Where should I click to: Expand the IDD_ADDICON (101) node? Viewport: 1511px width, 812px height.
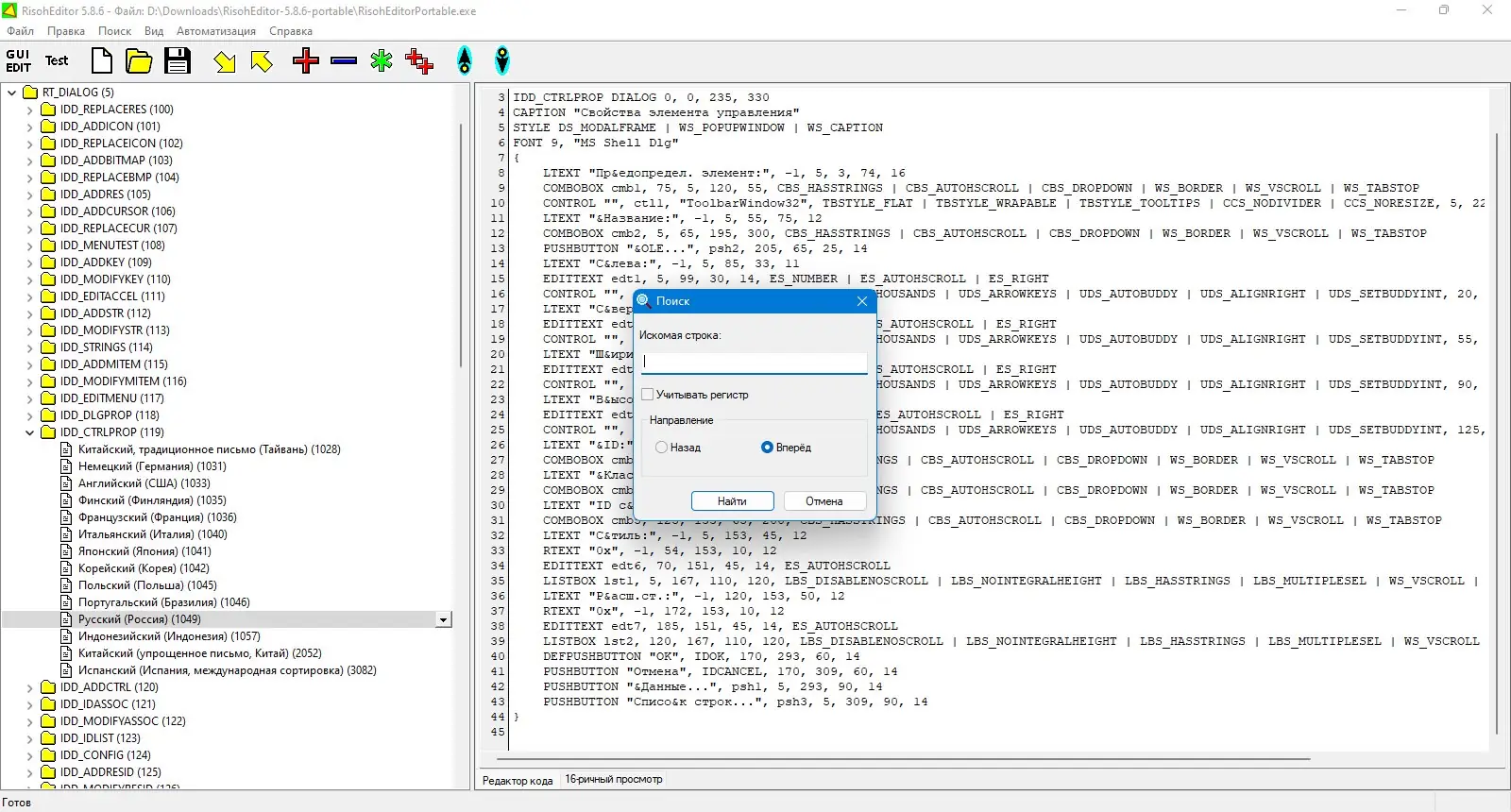pos(29,127)
